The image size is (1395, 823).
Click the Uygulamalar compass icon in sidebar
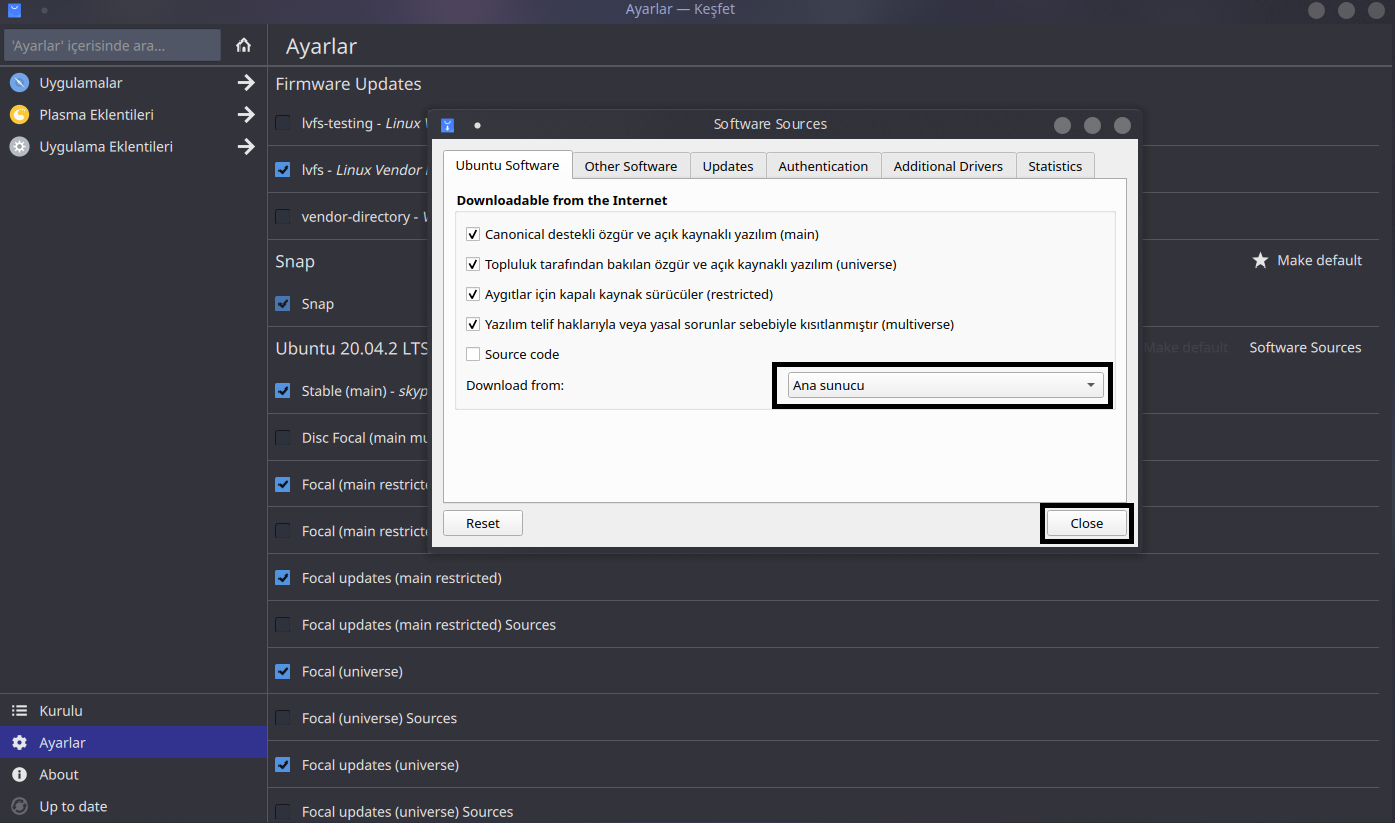click(x=19, y=82)
